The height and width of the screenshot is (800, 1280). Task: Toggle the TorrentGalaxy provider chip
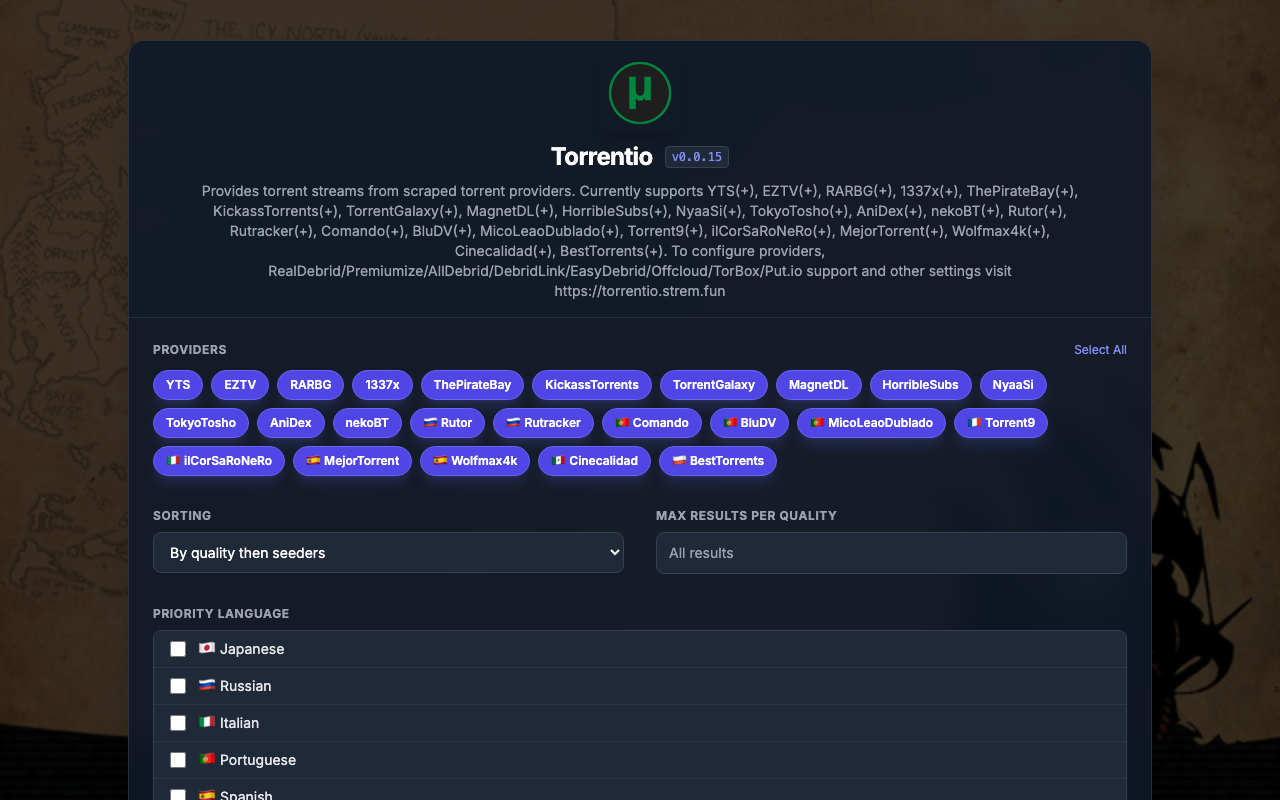[714, 385]
